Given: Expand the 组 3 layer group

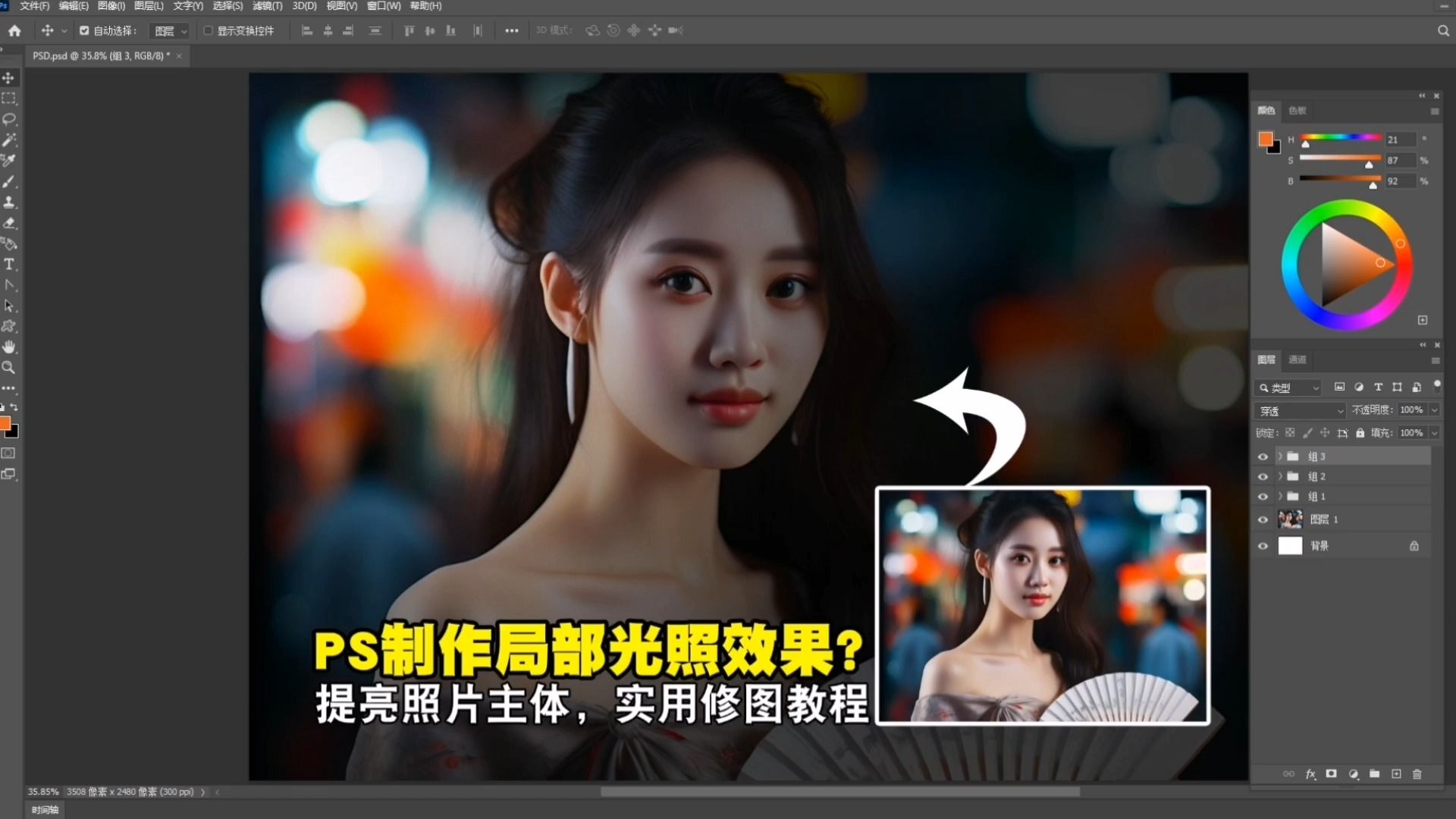Looking at the screenshot, I should 1282,456.
